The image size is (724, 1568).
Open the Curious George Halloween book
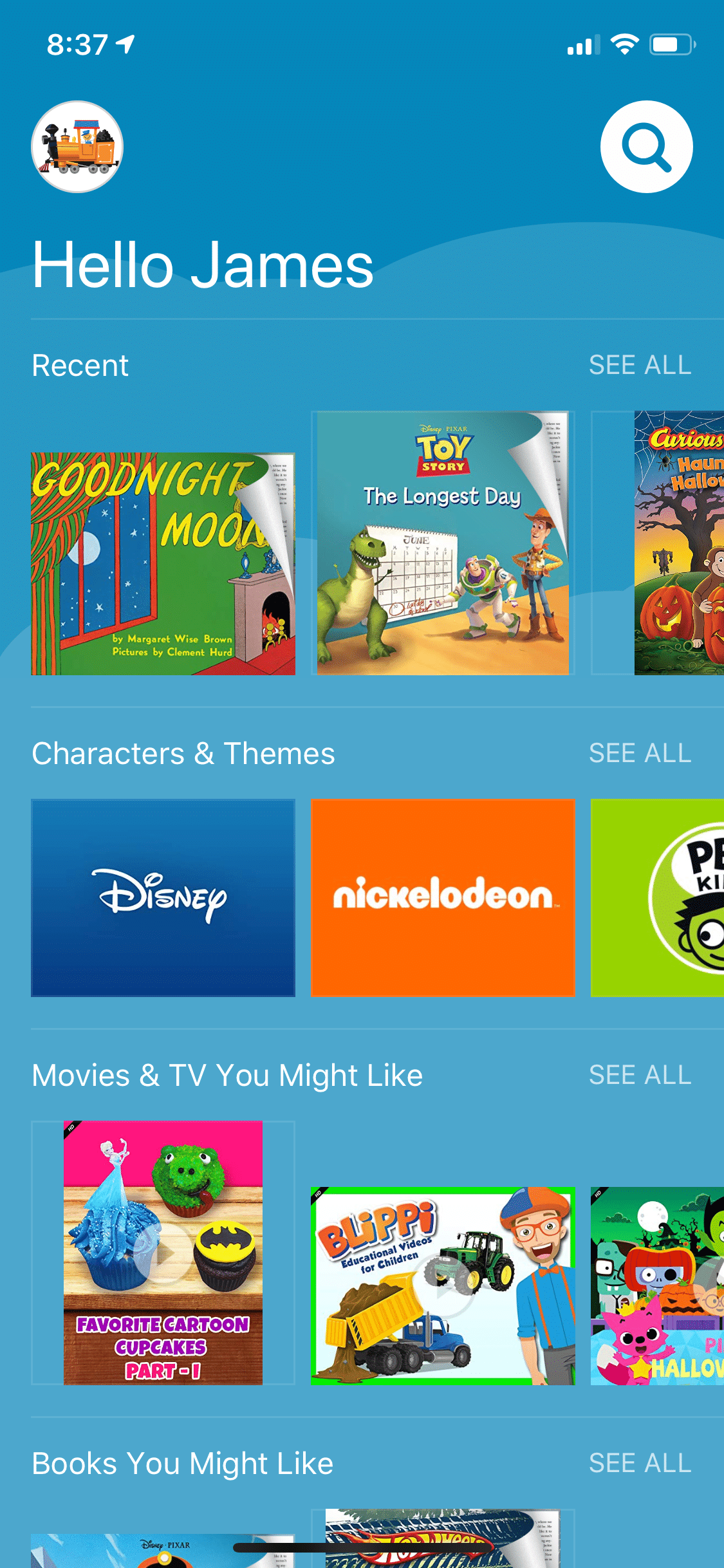pyautogui.click(x=679, y=543)
